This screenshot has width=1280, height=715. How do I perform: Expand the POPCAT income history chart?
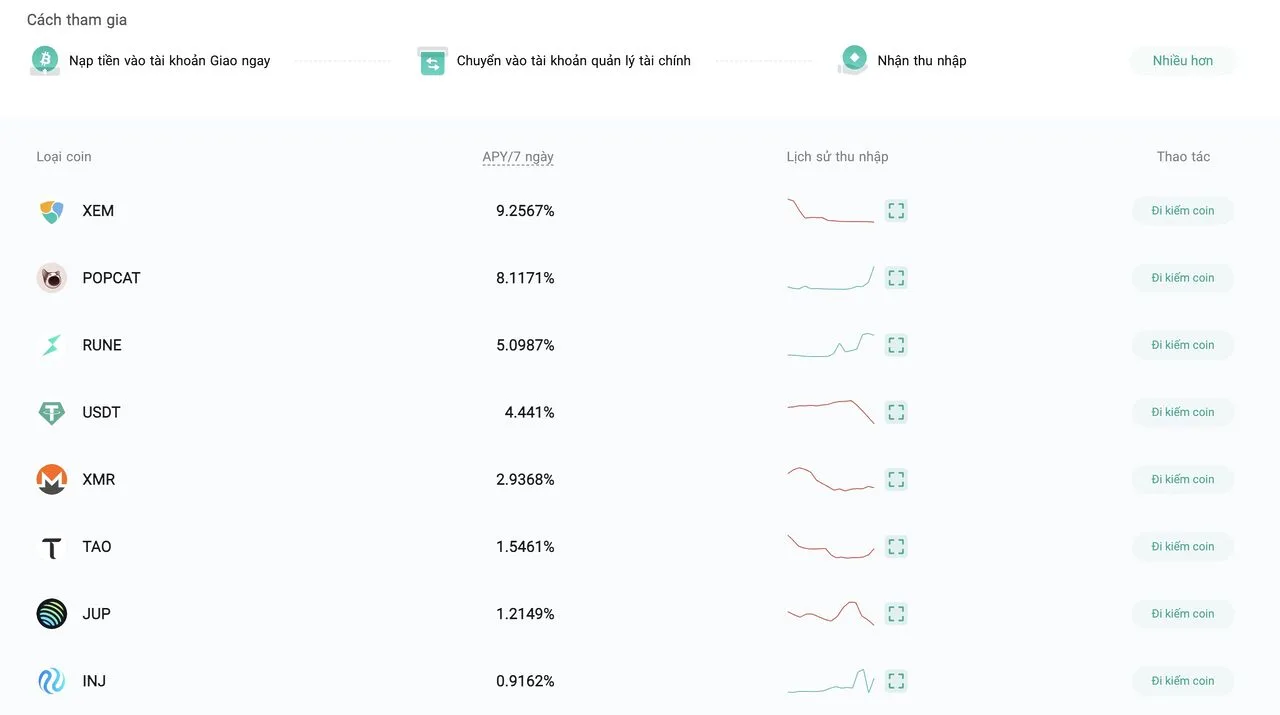coord(896,278)
